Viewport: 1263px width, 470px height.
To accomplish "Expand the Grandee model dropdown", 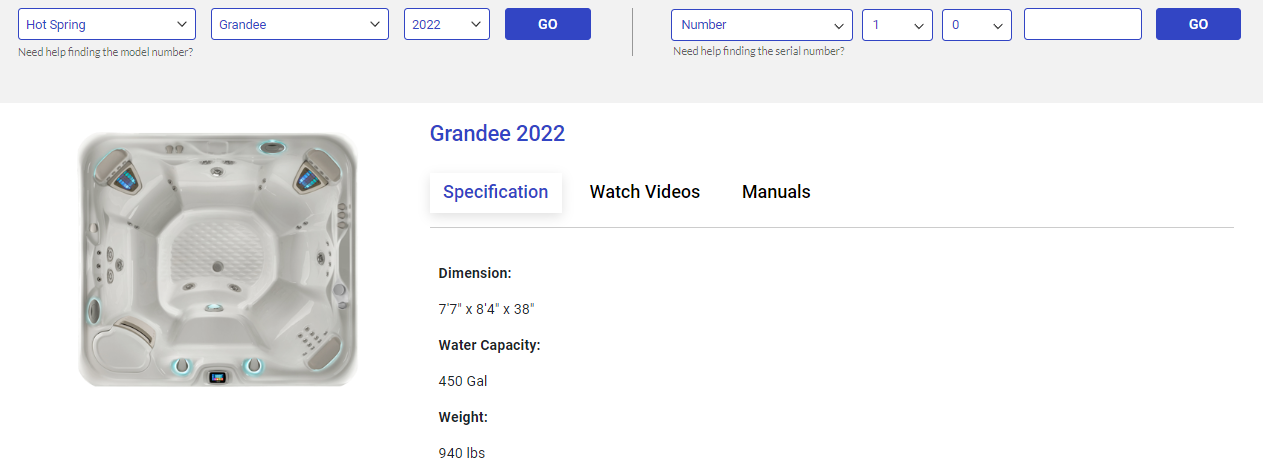I will [x=300, y=24].
